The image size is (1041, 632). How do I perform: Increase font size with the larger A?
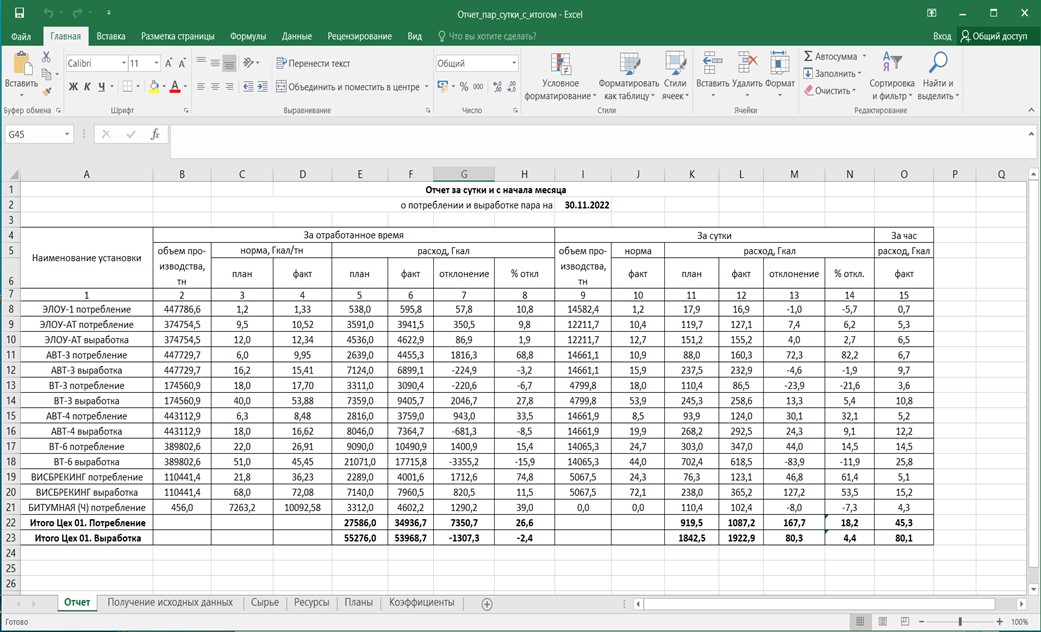(x=169, y=63)
